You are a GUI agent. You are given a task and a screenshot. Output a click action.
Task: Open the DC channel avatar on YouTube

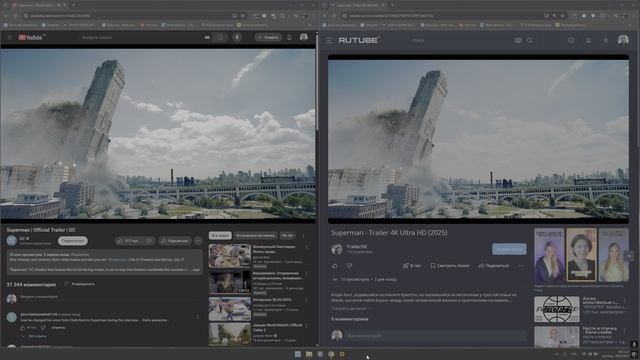point(11,241)
